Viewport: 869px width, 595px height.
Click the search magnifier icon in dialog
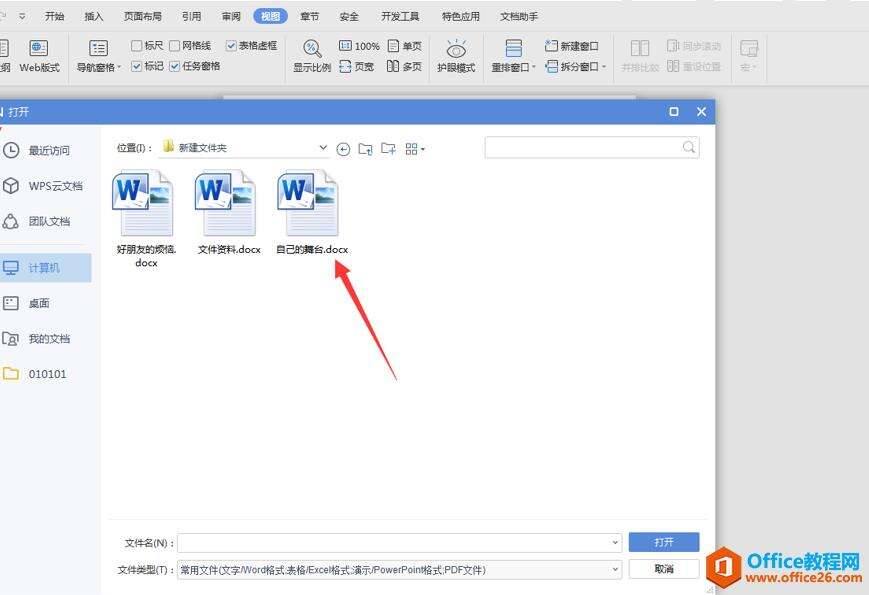click(x=689, y=147)
